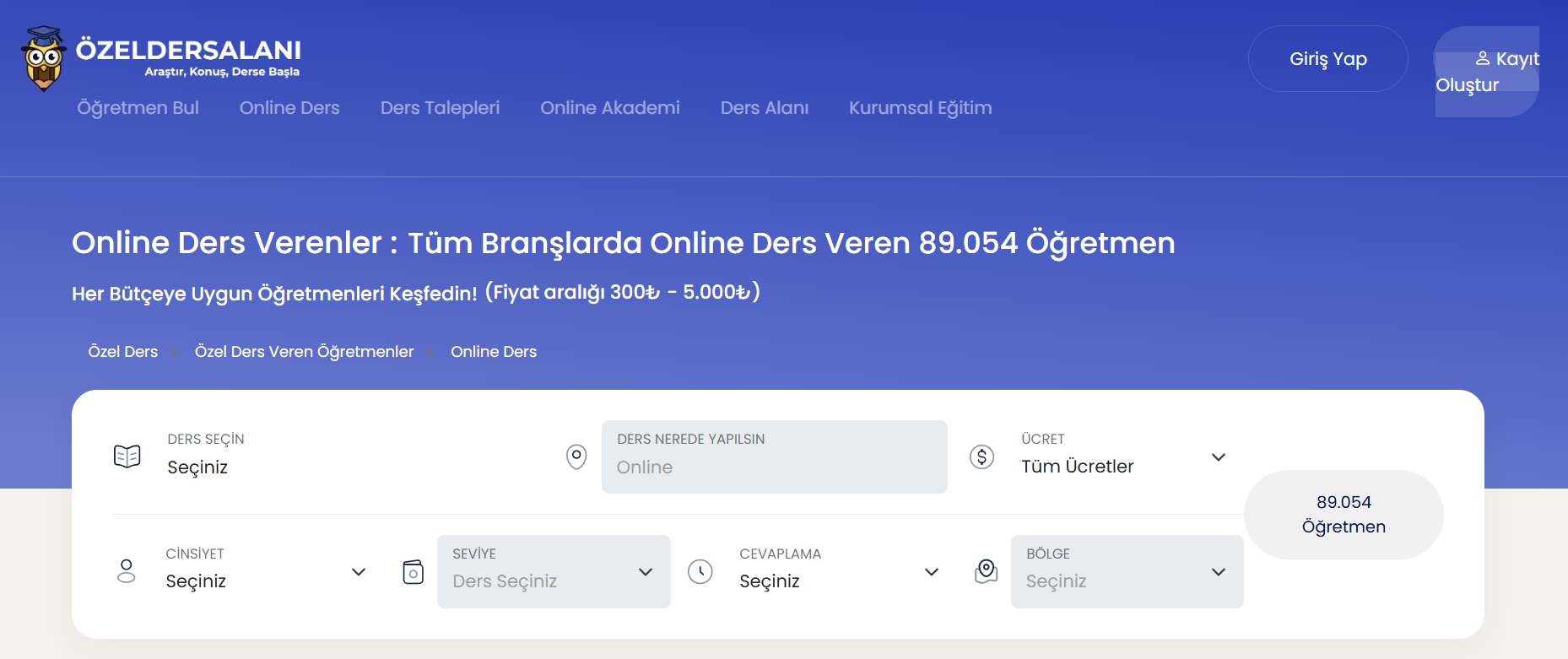
Task: Open the Seviye level dropdown
Action: (x=646, y=572)
